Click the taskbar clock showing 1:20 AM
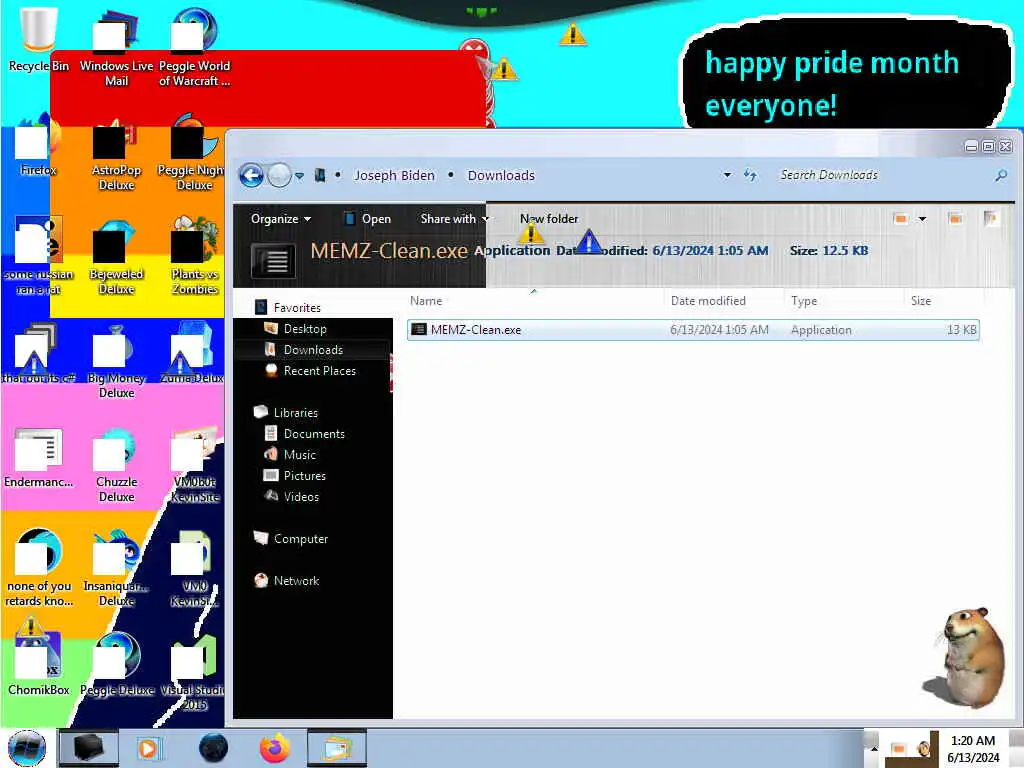Screen dimensions: 1024x768 (x=973, y=748)
